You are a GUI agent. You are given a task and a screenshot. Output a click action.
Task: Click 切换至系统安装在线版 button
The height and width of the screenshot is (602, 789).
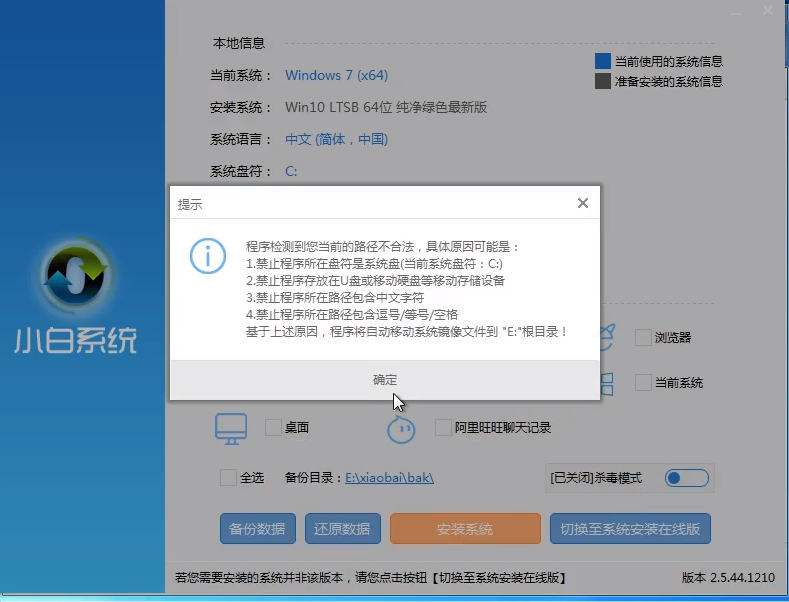point(629,529)
